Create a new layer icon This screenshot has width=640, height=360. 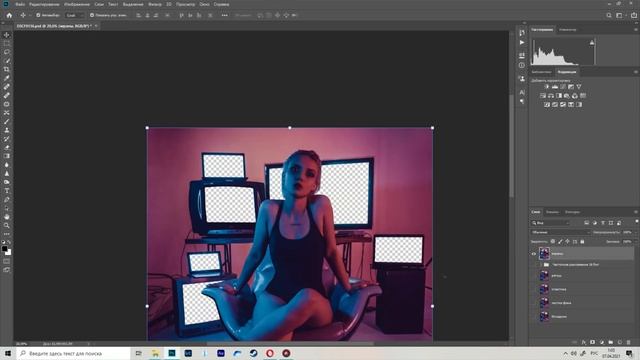(620, 342)
